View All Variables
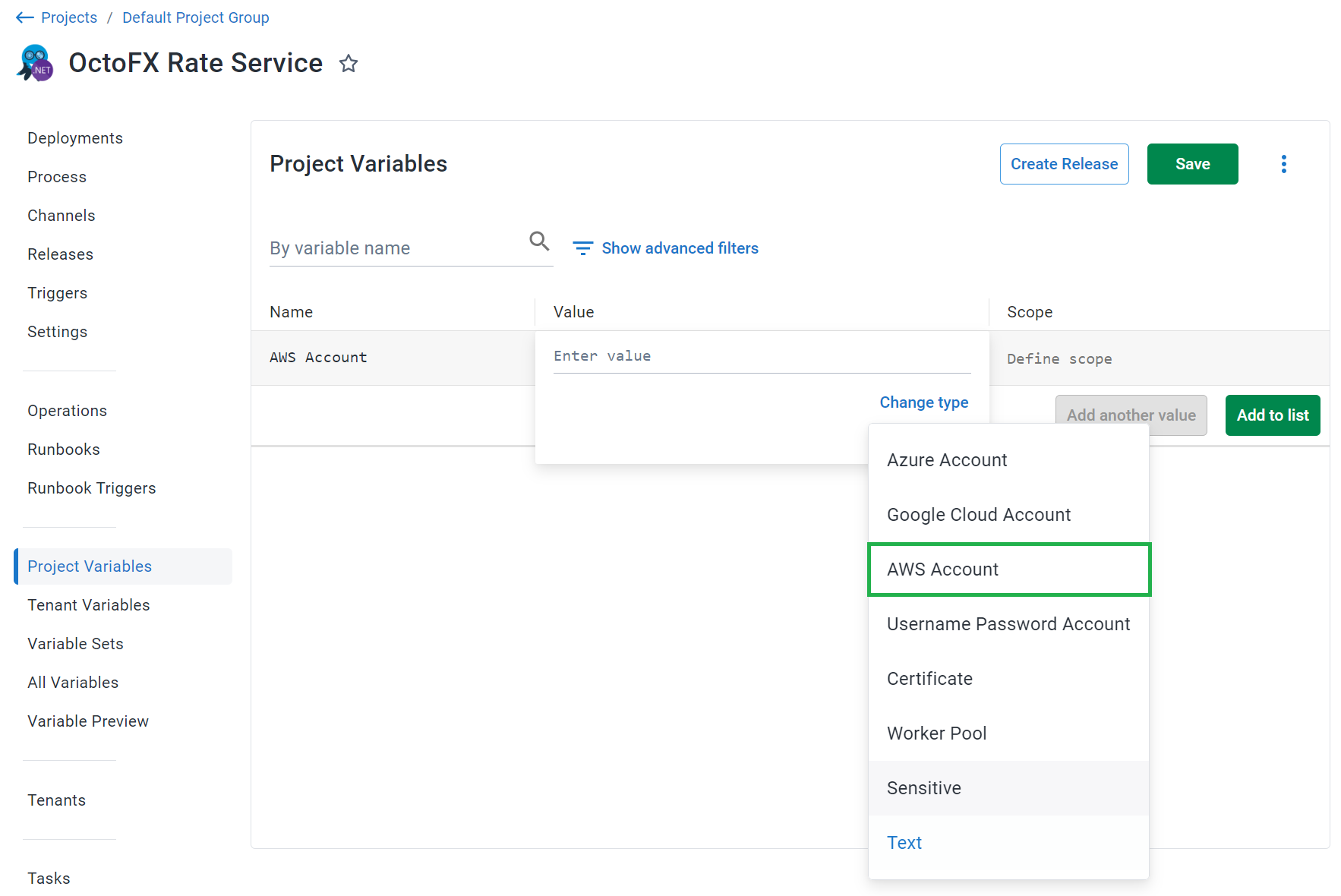Screen dimensions: 1341x896 coord(73,683)
